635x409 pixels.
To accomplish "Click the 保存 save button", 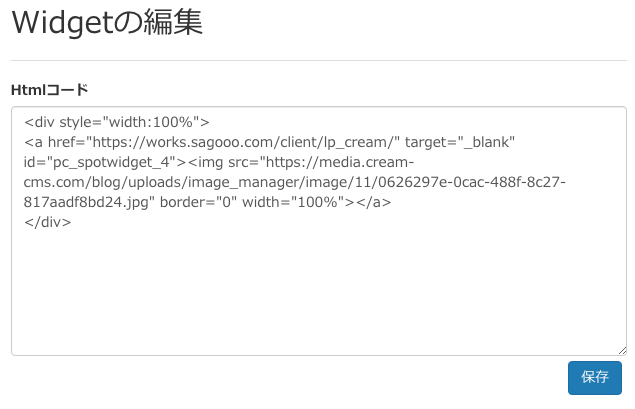I will click(x=595, y=377).
